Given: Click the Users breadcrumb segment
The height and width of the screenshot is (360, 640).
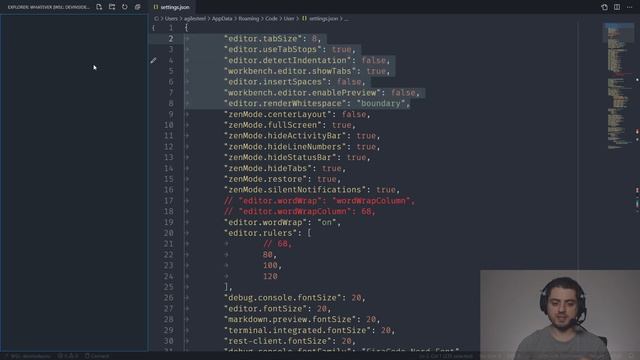Looking at the screenshot, I should click(171, 18).
